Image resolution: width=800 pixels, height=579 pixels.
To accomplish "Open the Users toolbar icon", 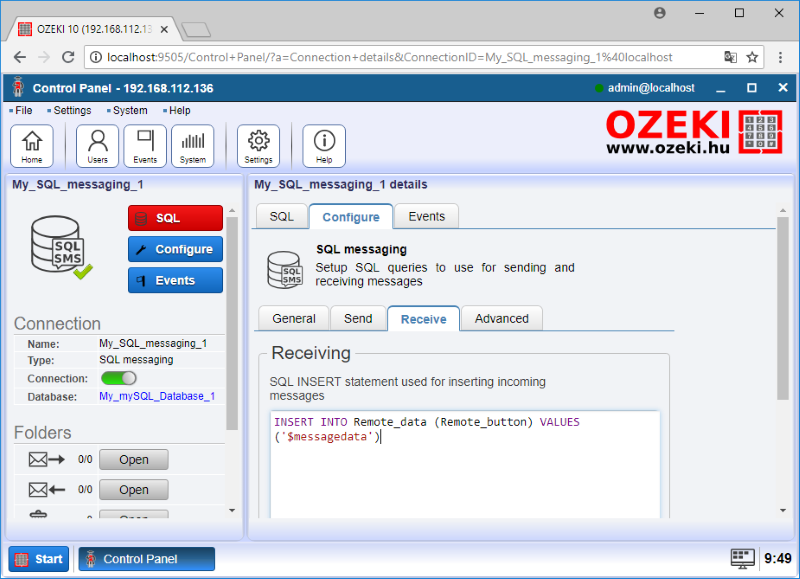I will pos(97,146).
